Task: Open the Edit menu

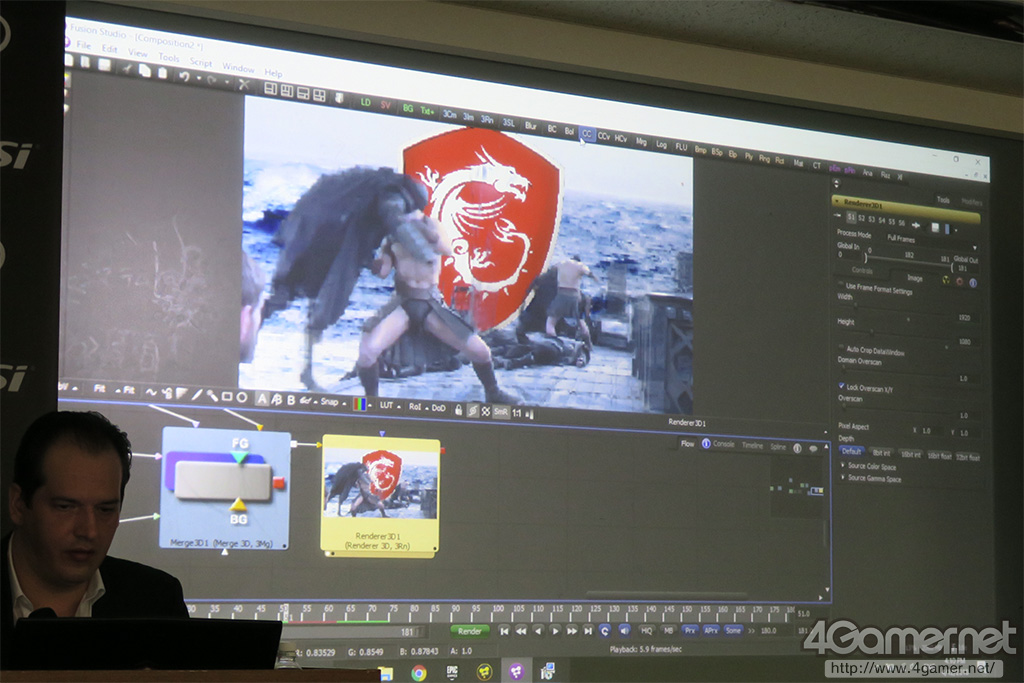Action: [109, 49]
